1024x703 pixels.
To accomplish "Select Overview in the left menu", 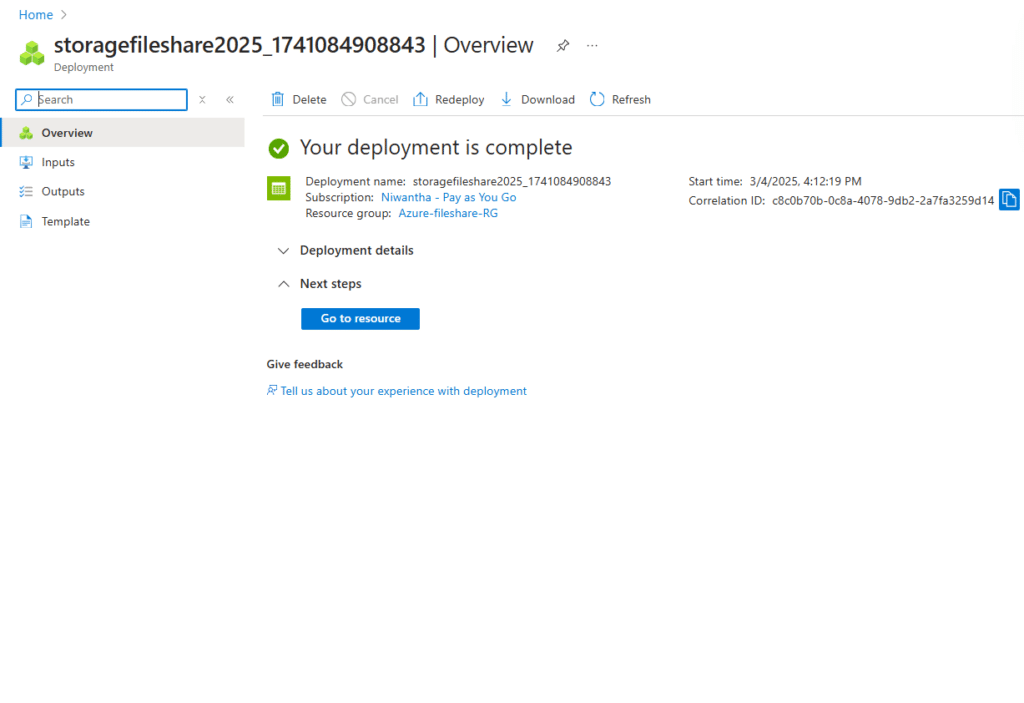I will (x=67, y=133).
